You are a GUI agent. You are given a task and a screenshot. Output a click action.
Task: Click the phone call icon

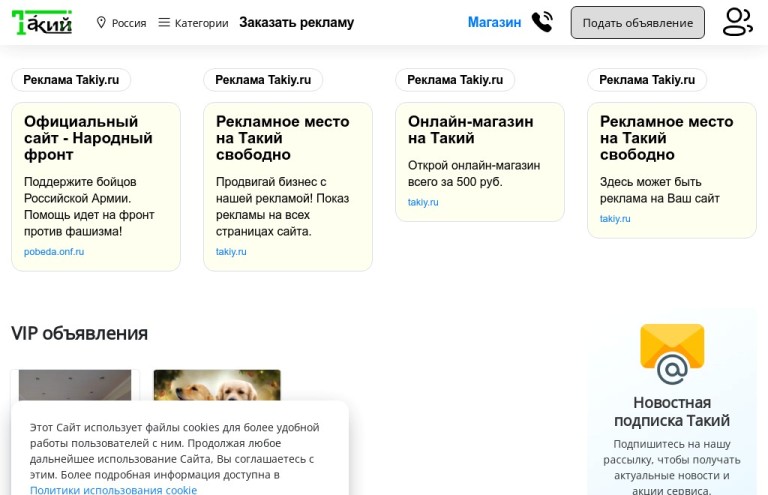(542, 22)
